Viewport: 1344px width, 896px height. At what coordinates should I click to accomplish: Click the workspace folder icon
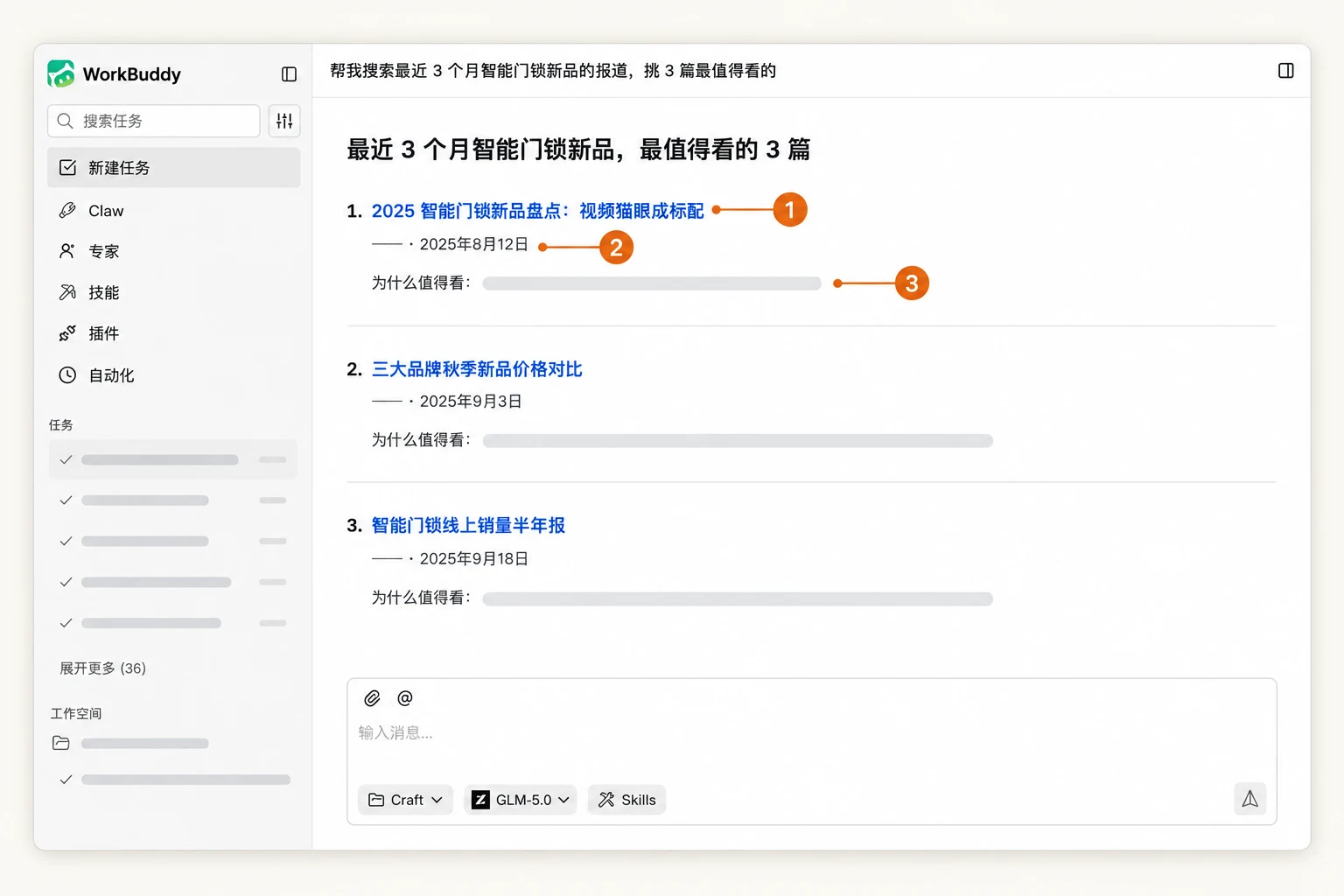click(61, 743)
